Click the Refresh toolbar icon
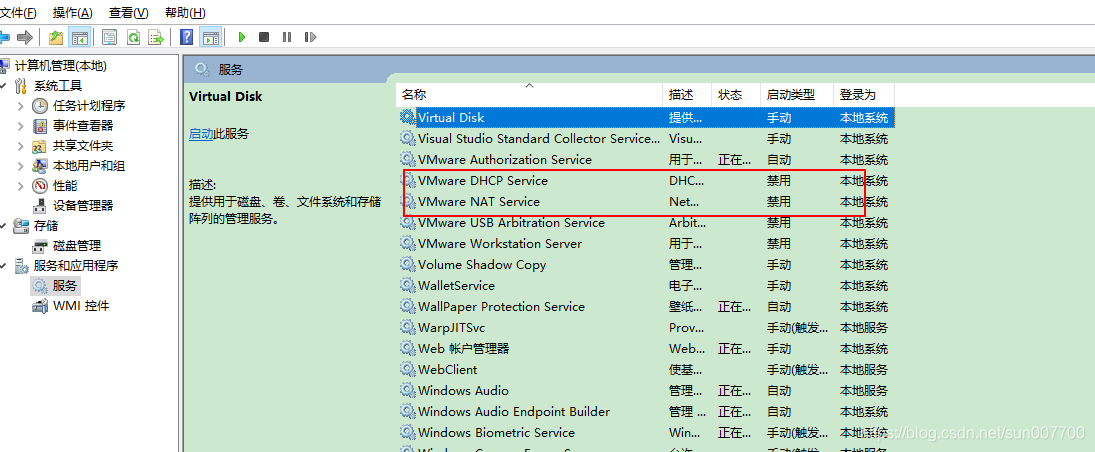Screen dimensions: 1095x452 click(x=133, y=37)
